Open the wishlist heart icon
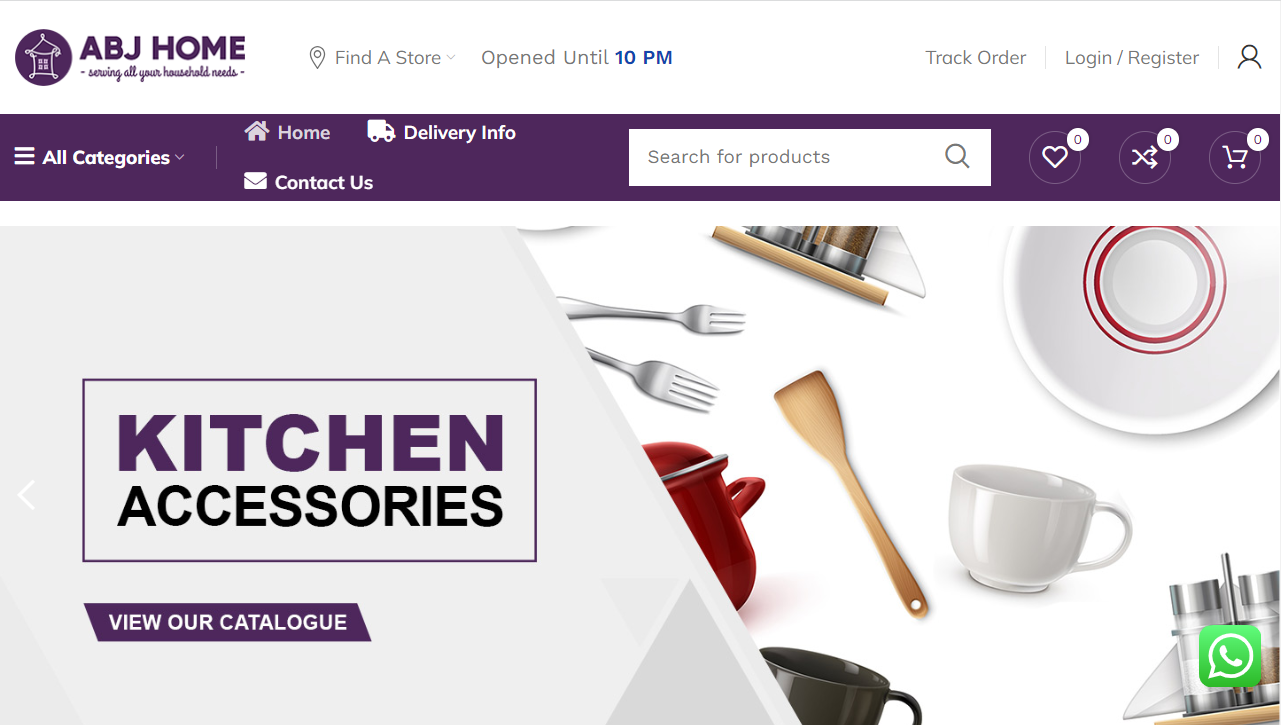 pyautogui.click(x=1055, y=157)
